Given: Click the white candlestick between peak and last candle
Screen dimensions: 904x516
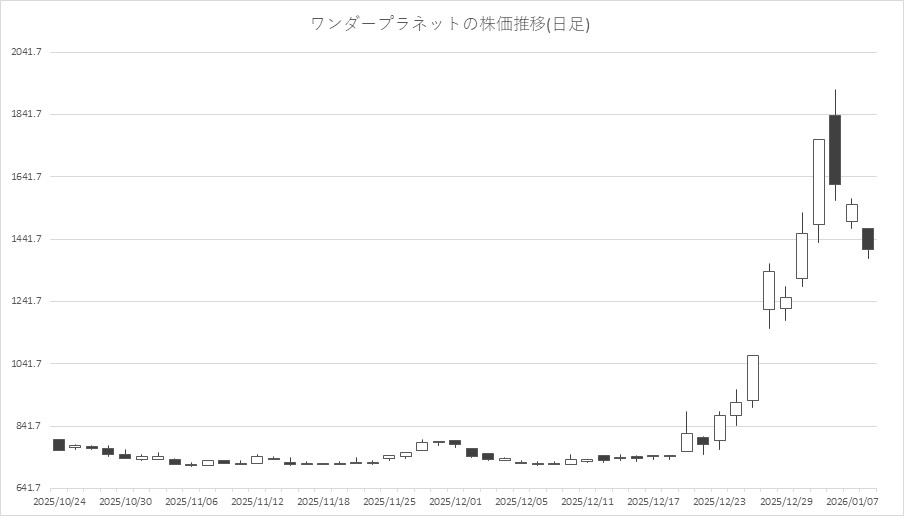Looking at the screenshot, I should [x=851, y=212].
